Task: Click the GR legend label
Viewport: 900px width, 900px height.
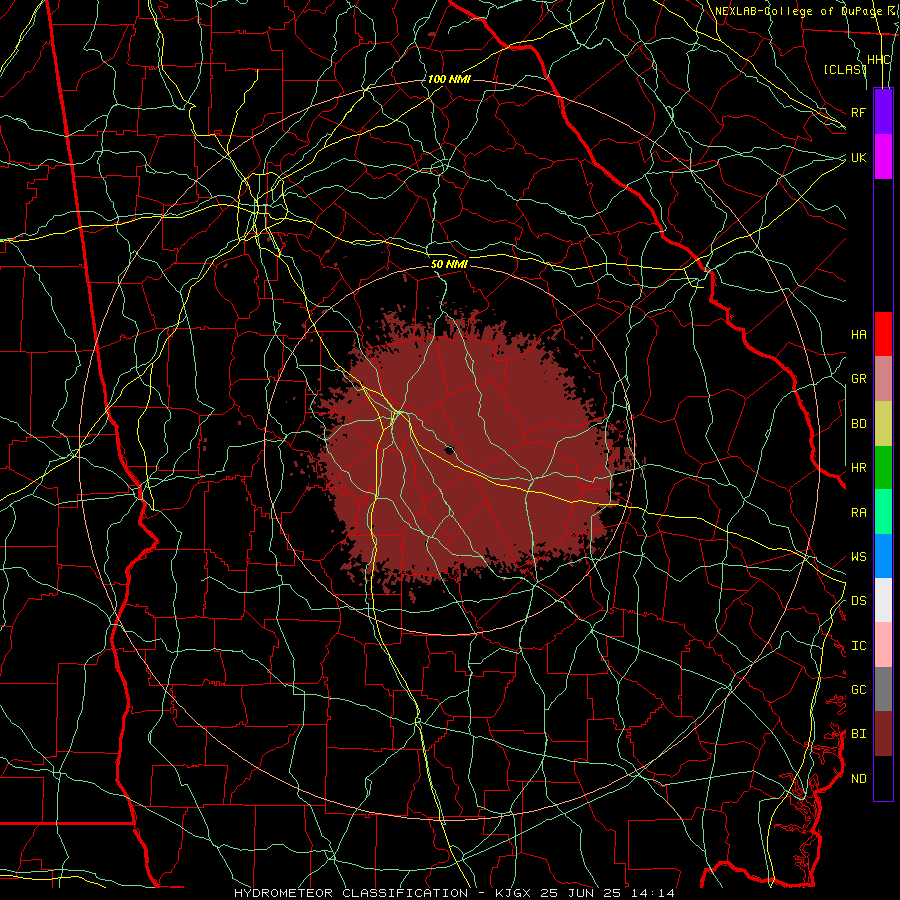Action: [x=858, y=379]
